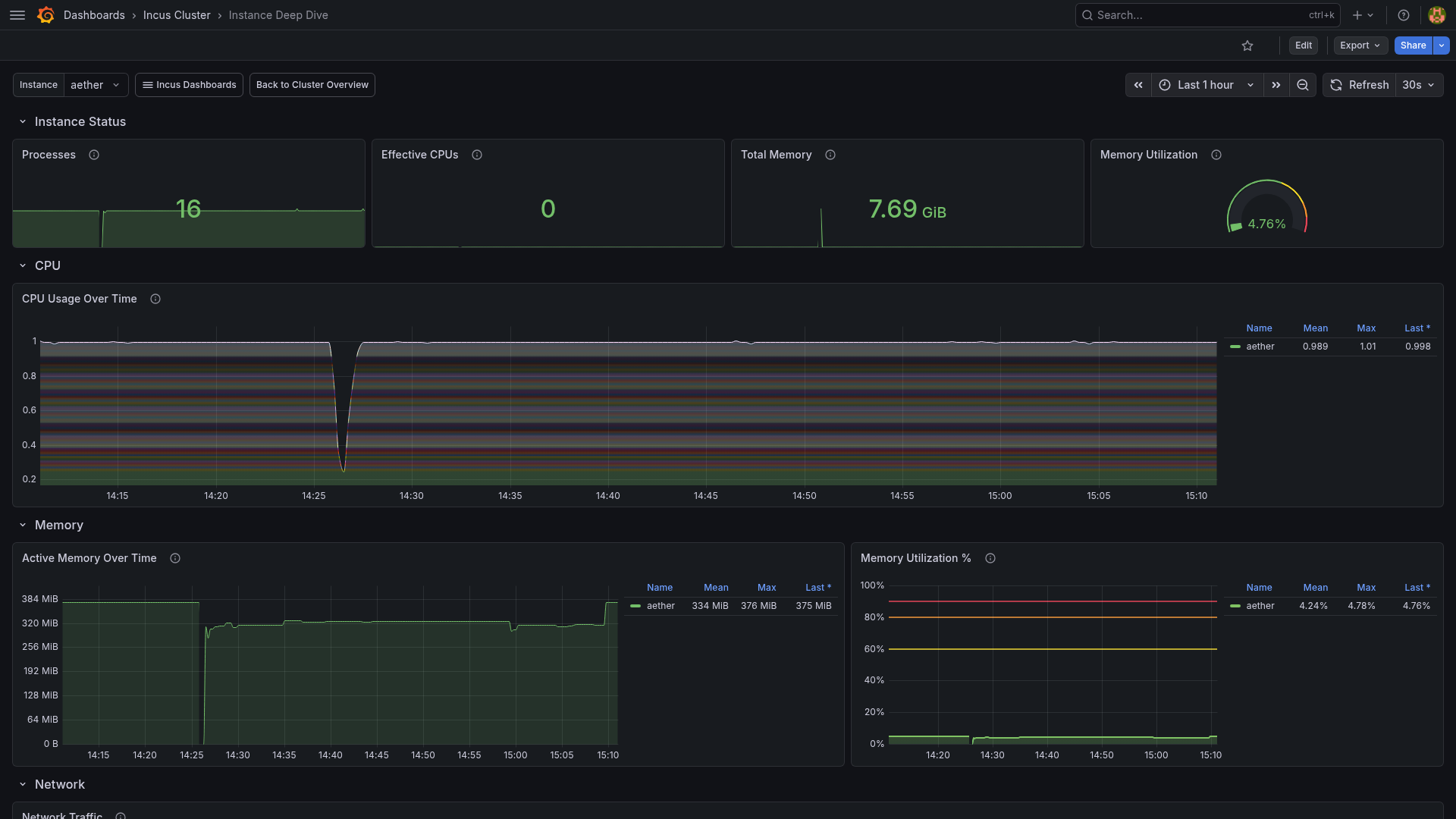1456x819 pixels.
Task: Open the 30s refresh interval dropdown
Action: tap(1419, 85)
